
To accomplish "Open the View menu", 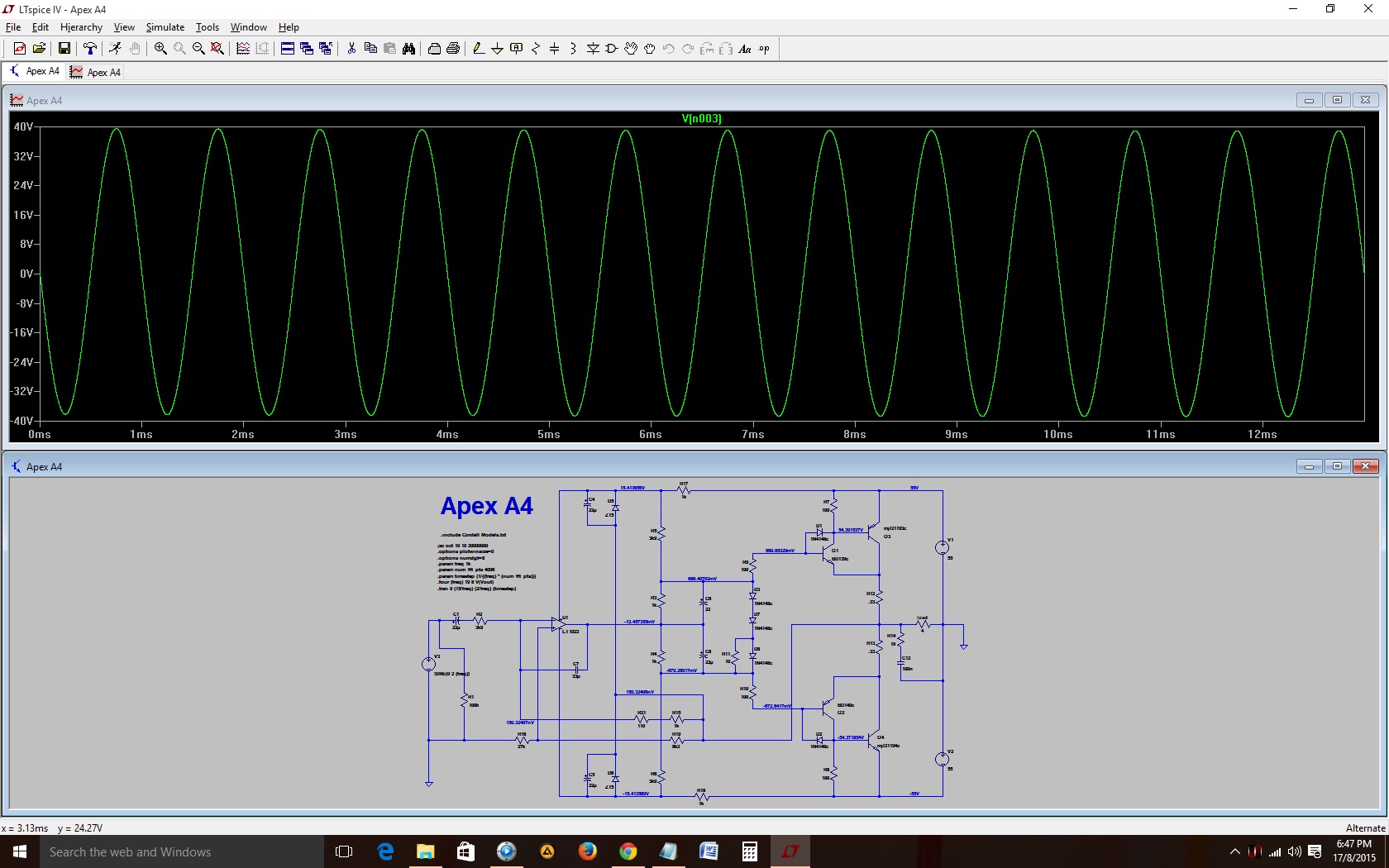I will (124, 27).
